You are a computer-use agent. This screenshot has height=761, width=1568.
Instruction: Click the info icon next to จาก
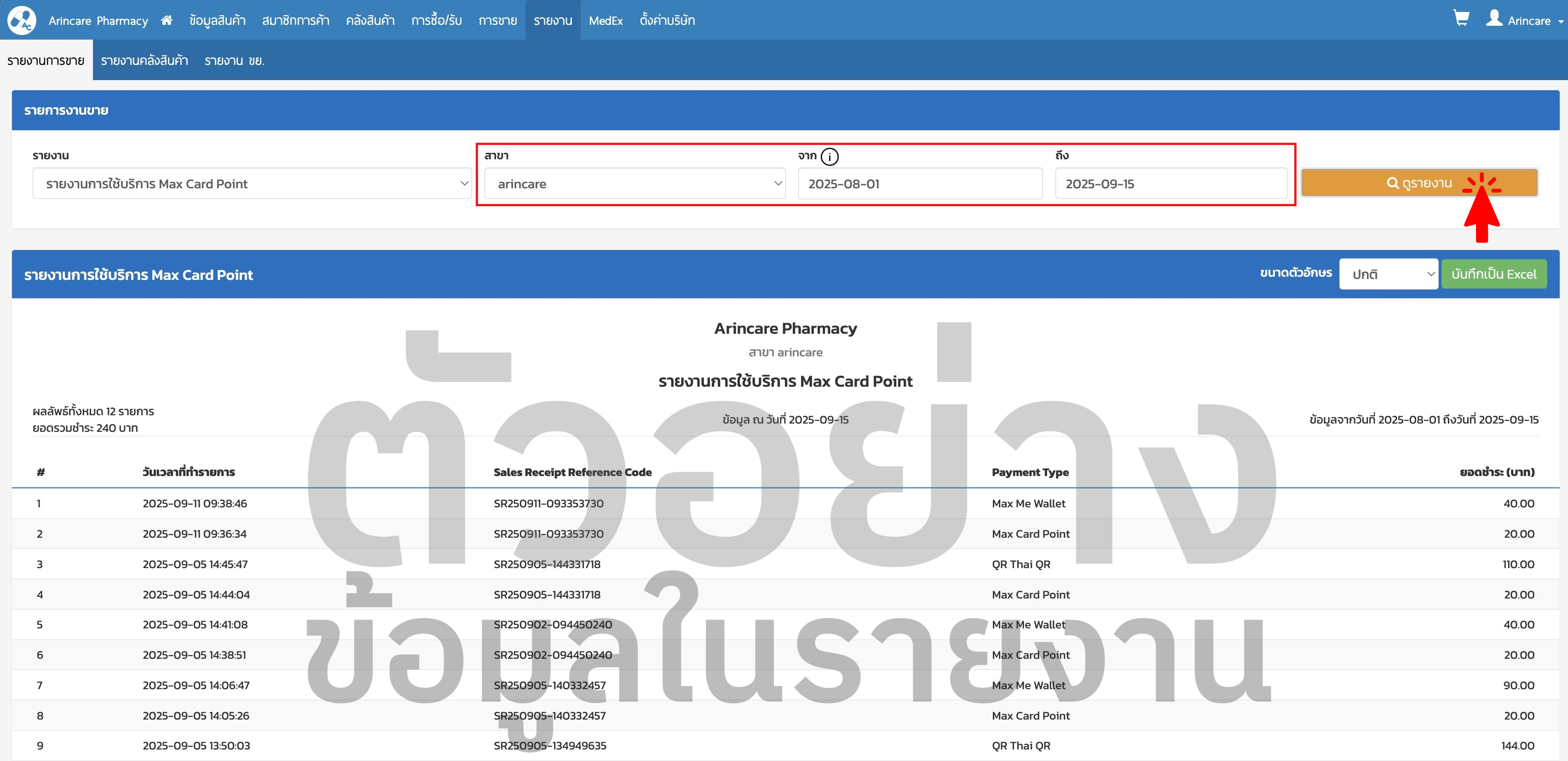(829, 157)
